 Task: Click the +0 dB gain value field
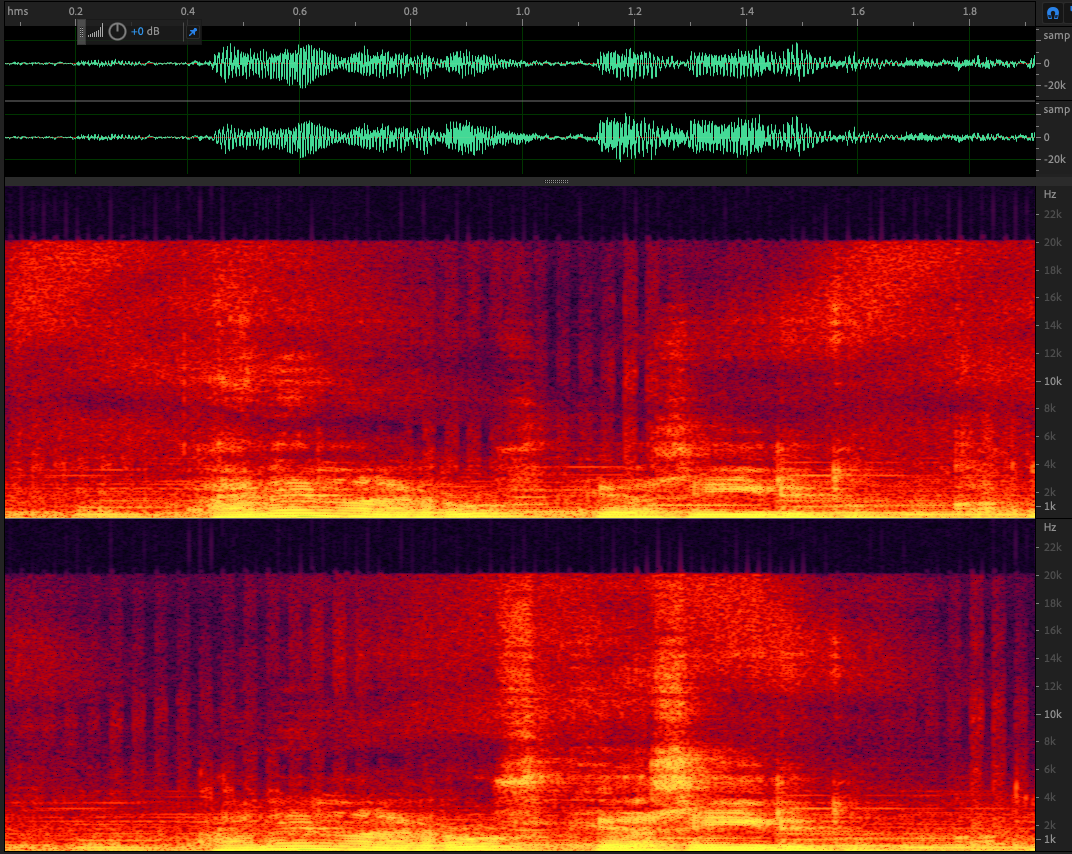[x=145, y=32]
